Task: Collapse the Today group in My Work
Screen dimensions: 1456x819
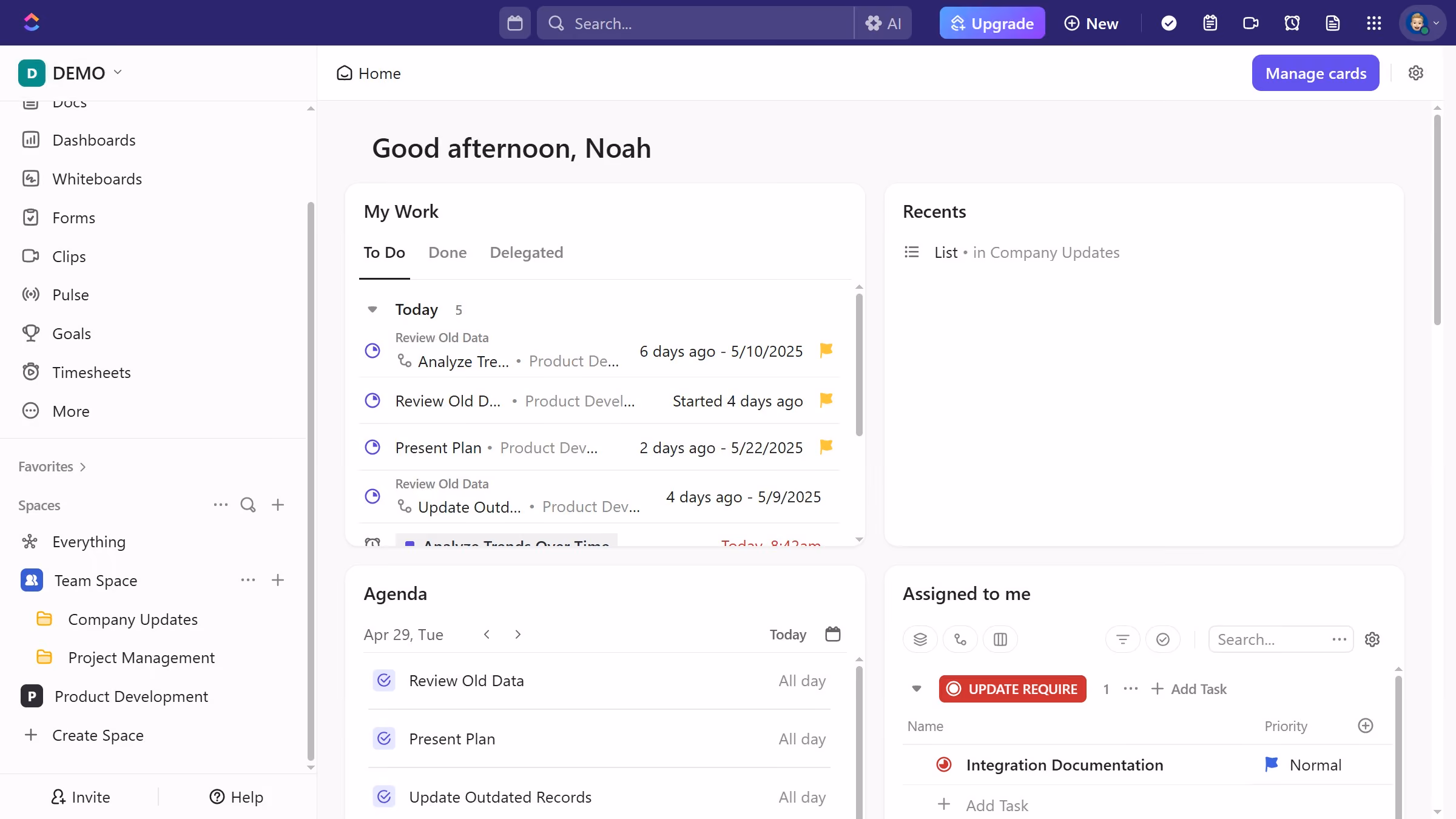Action: click(x=372, y=309)
